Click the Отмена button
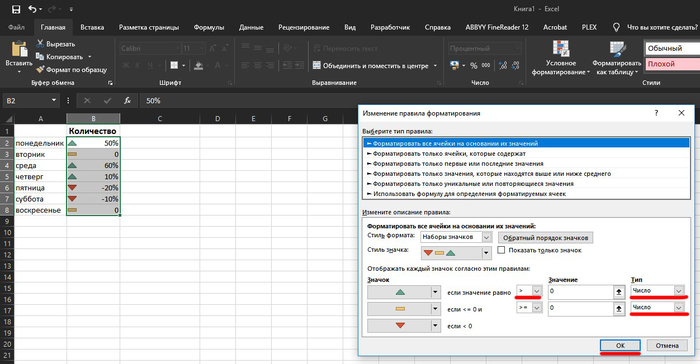The image size is (700, 364). (x=667, y=345)
